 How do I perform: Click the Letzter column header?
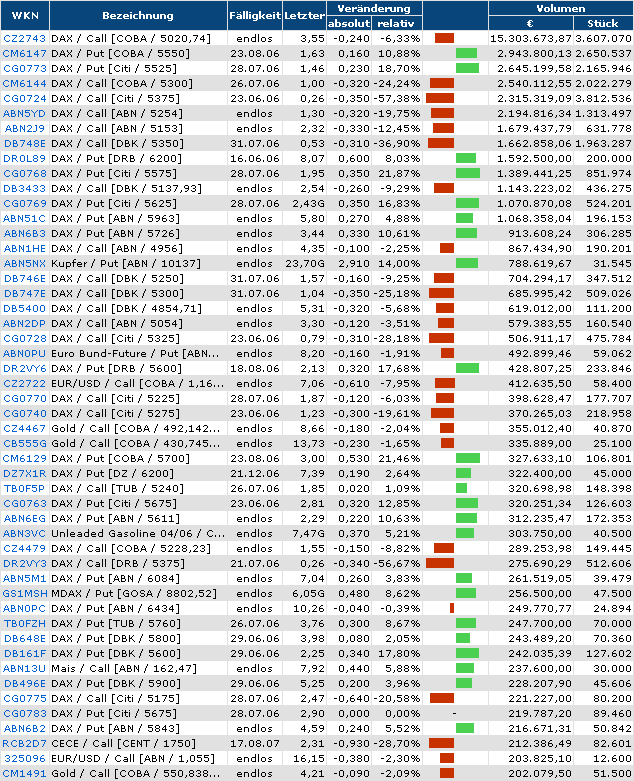click(x=304, y=15)
